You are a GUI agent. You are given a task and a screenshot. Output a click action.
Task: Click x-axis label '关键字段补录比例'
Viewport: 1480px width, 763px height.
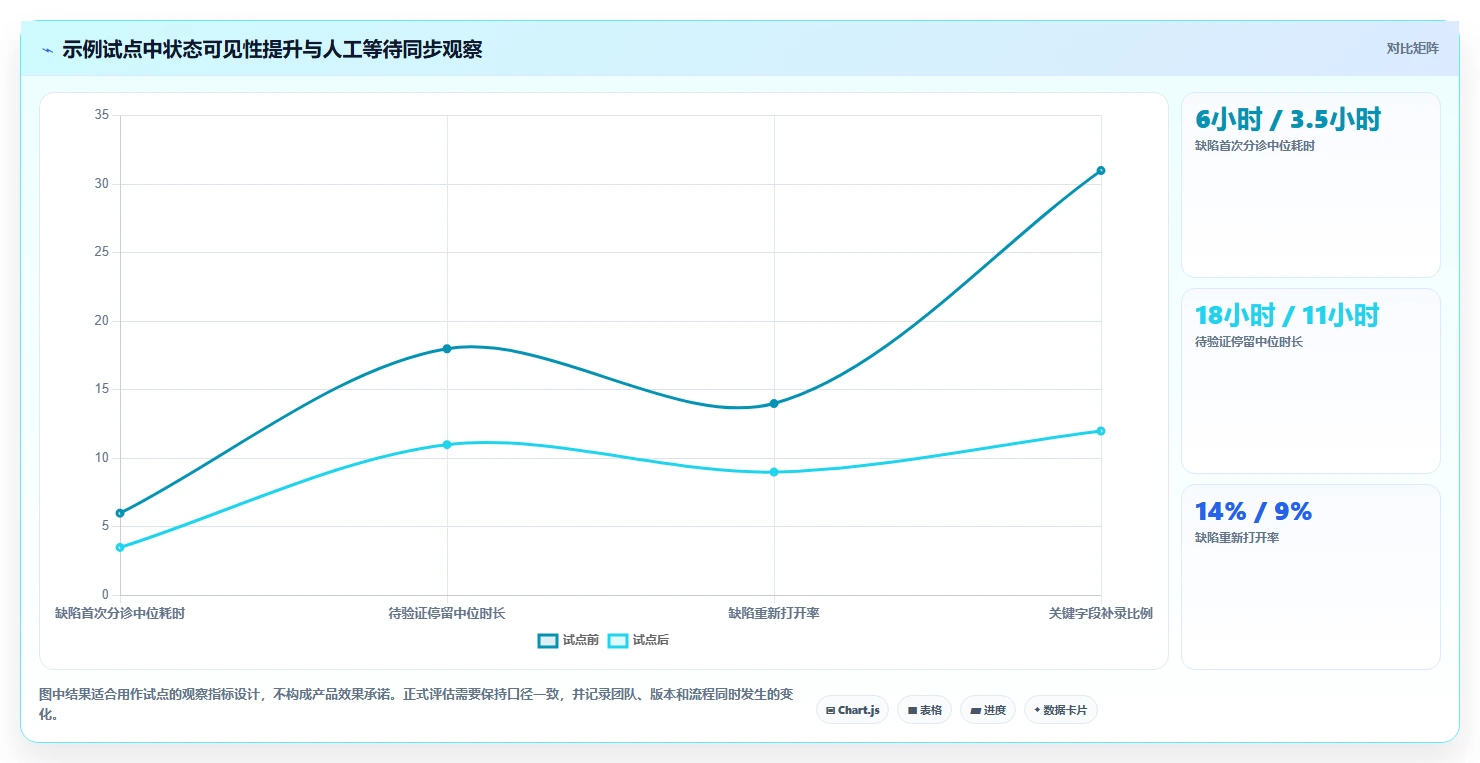click(x=1101, y=613)
